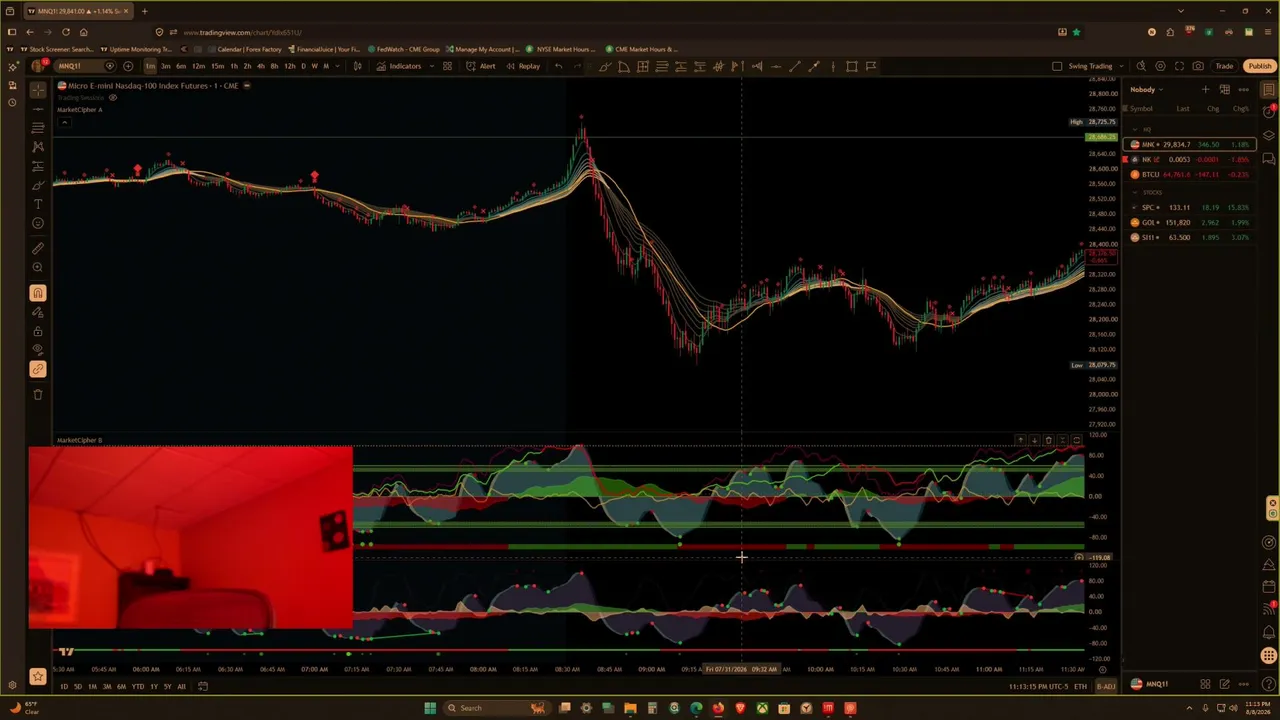Select the 1m timeframe
The image size is (1280, 720).
150,66
